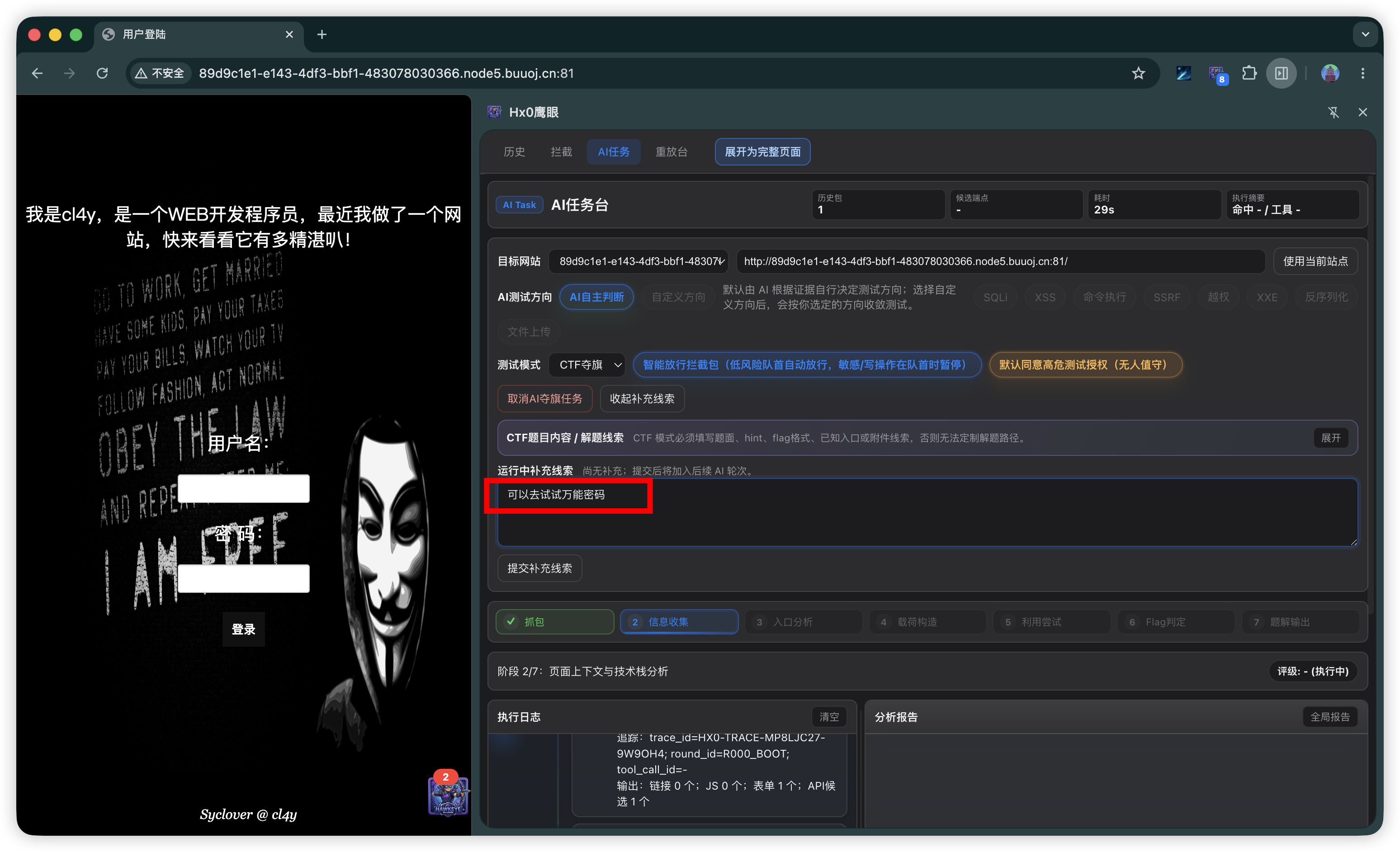This screenshot has height=852, width=1400.
Task: Open the 测试模式 CTF夺旗 dropdown
Action: 587,365
